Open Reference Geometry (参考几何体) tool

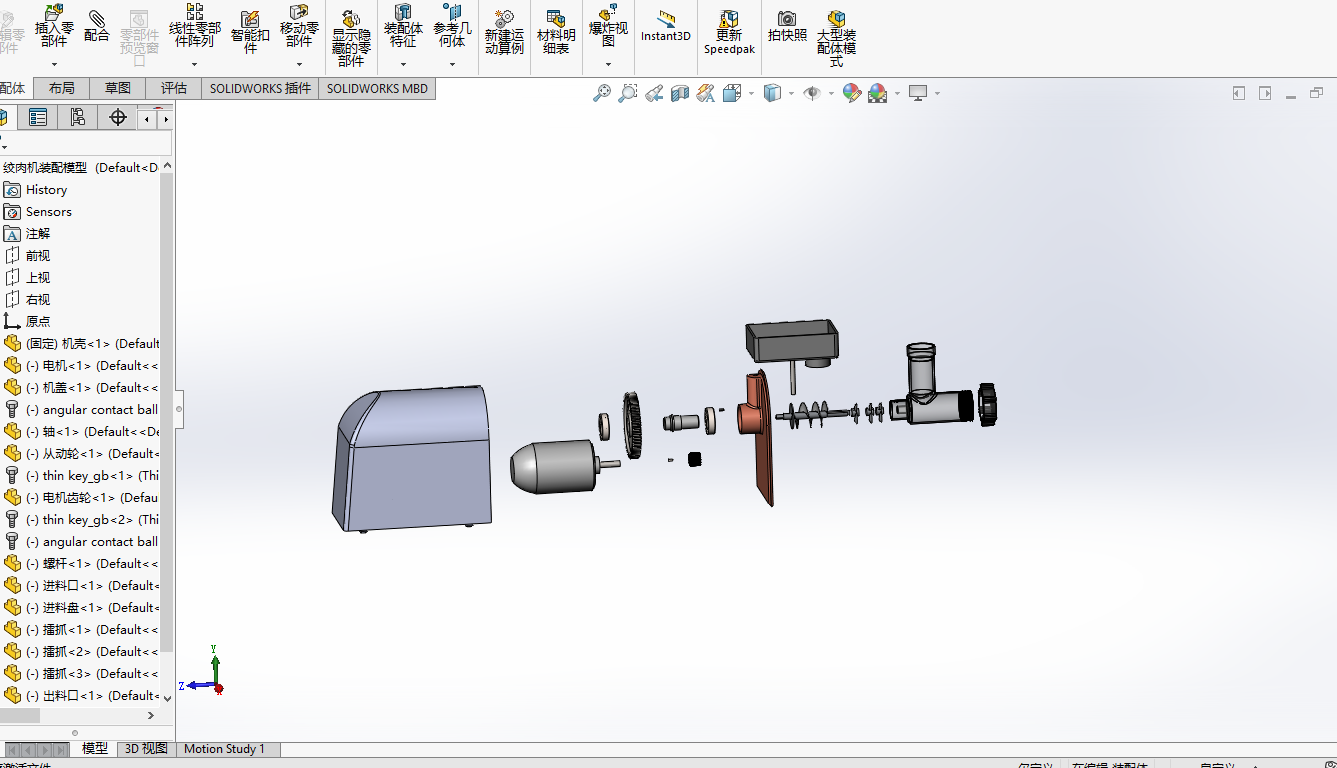(x=452, y=26)
